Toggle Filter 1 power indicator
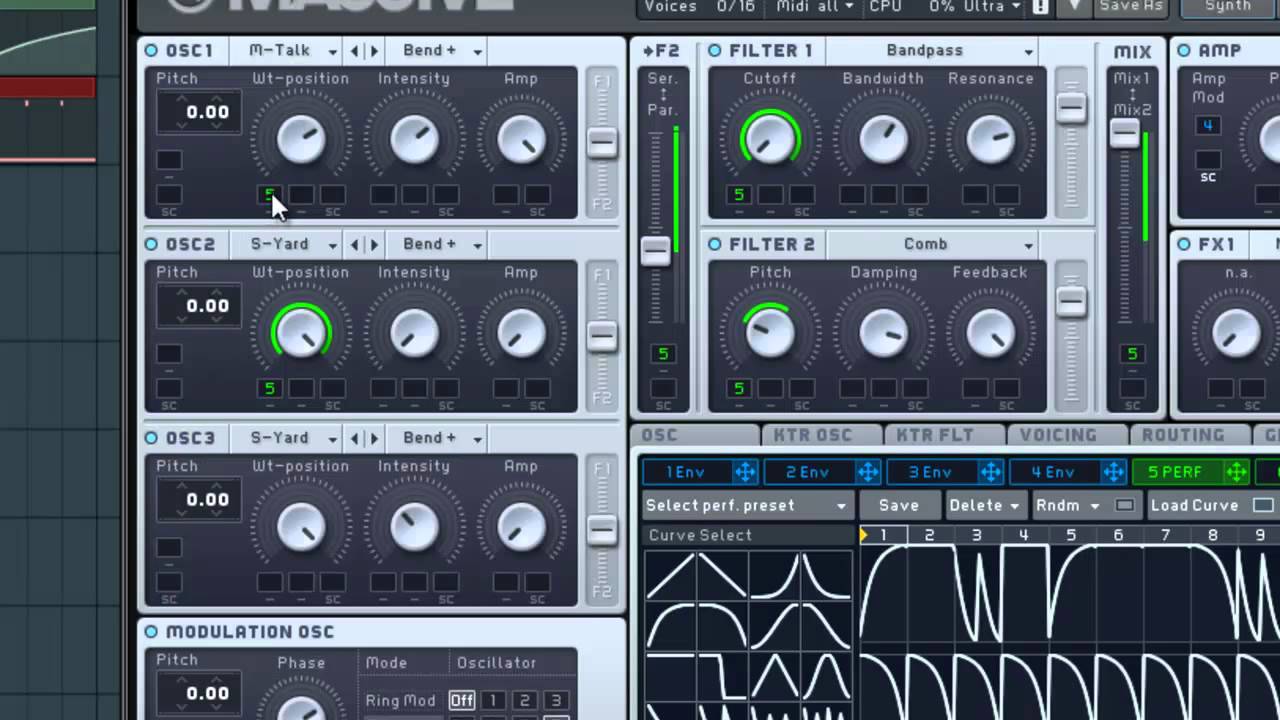This screenshot has height=720, width=1280. click(715, 50)
